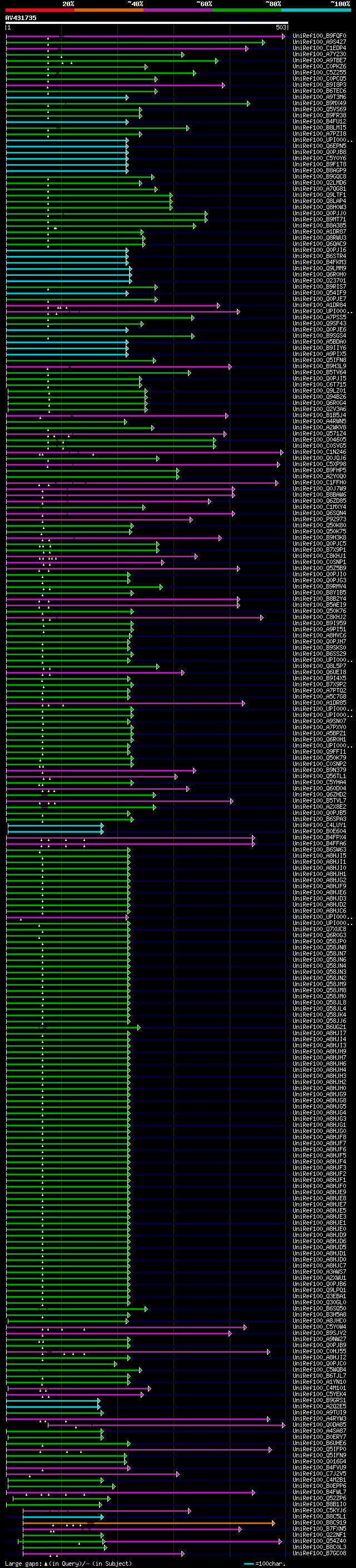Viewport: 356px width, 1568px height.
Task: Select hit UniRef100_B9FR38
Action: (x=319, y=115)
